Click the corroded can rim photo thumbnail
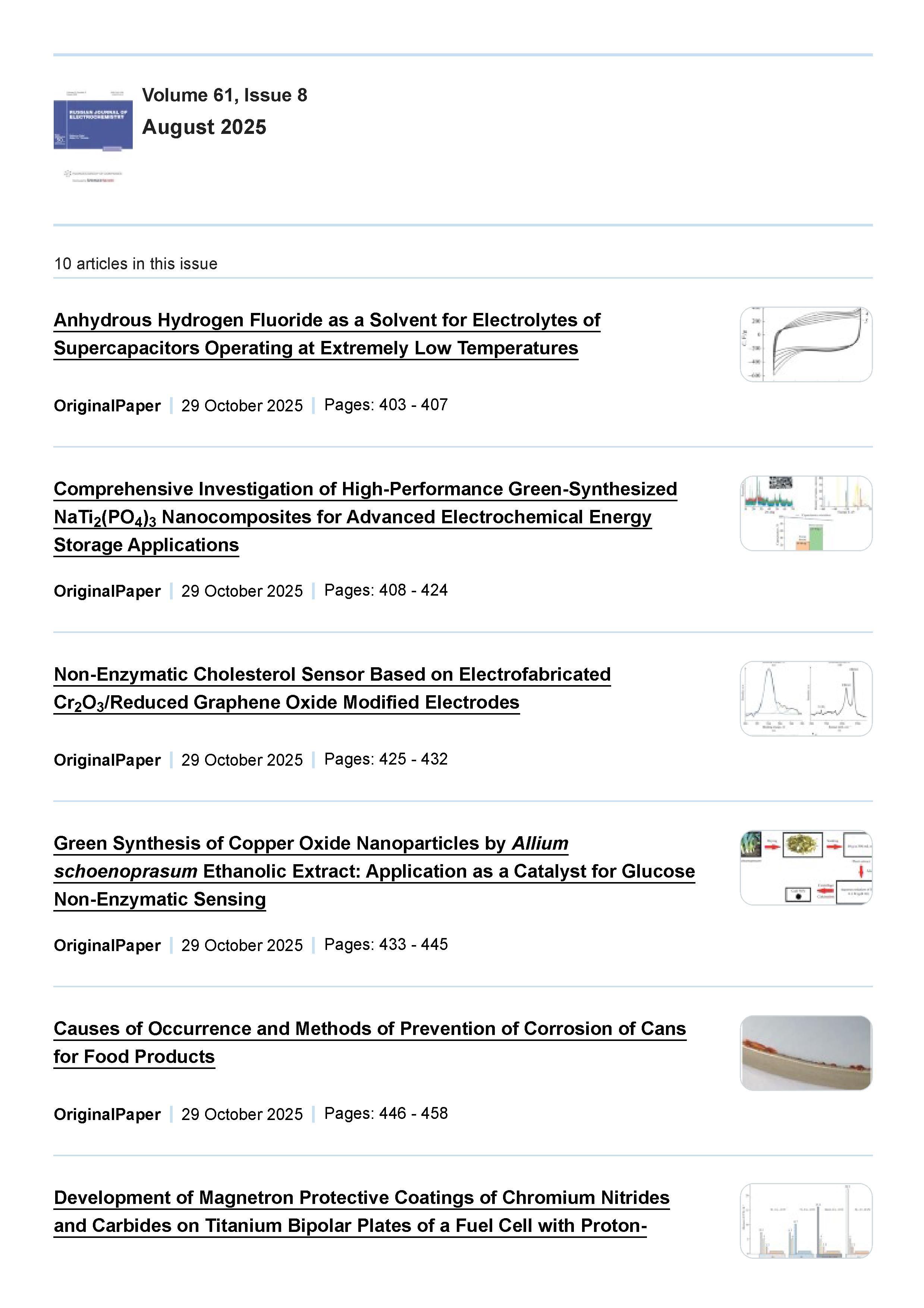This screenshot has width=924, height=1308. (x=805, y=1053)
